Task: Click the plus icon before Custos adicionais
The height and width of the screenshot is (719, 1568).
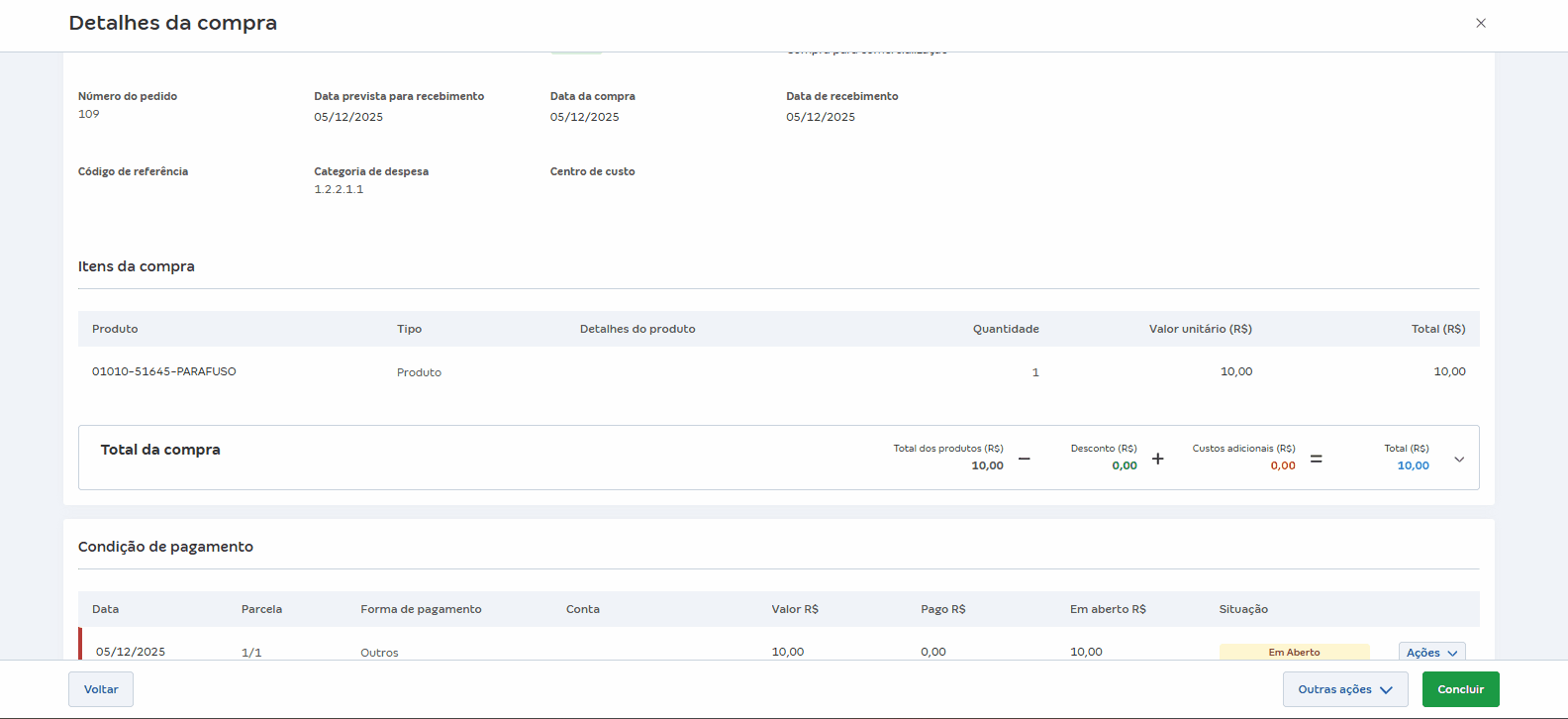Action: [1157, 459]
